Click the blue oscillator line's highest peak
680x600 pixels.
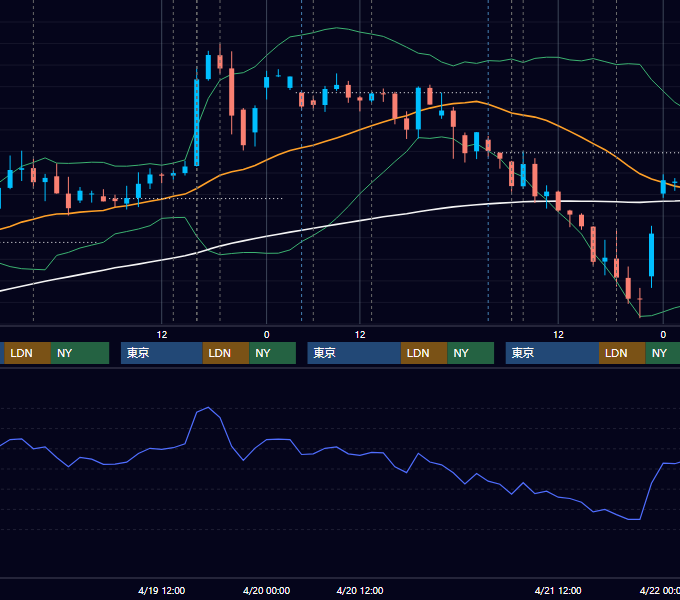208,408
